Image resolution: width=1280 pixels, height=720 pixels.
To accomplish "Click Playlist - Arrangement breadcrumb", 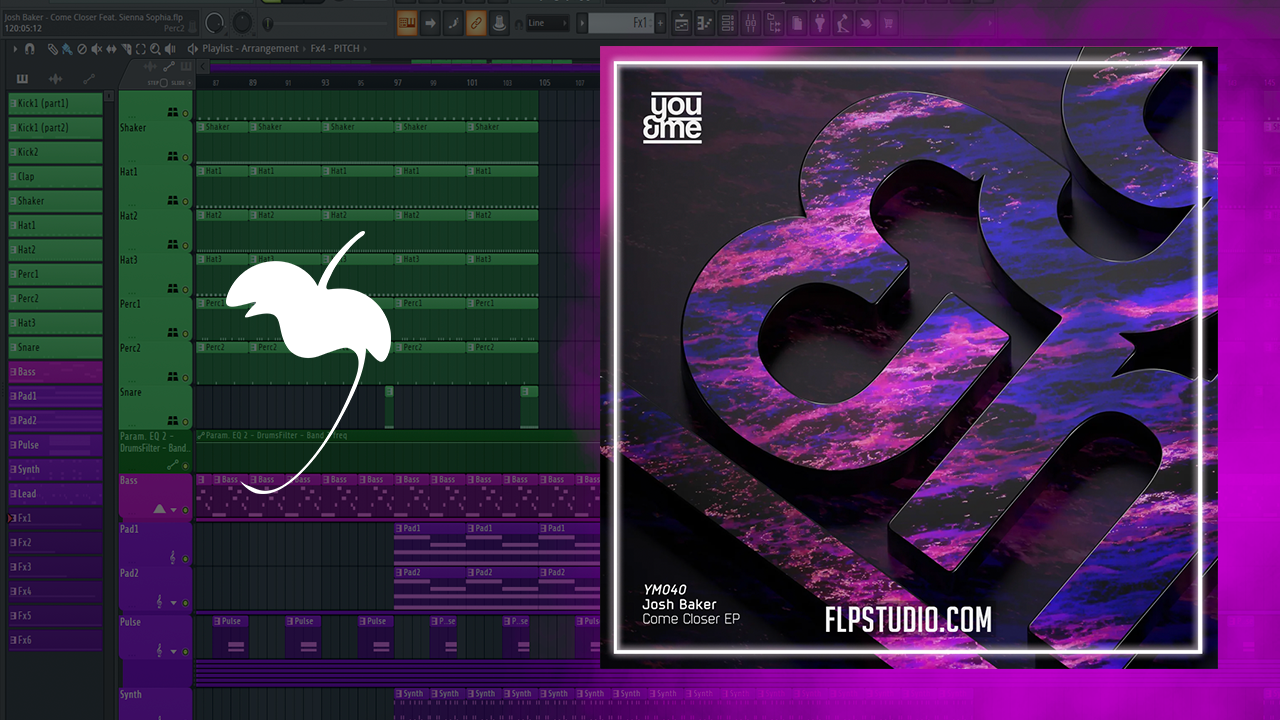I will 250,48.
